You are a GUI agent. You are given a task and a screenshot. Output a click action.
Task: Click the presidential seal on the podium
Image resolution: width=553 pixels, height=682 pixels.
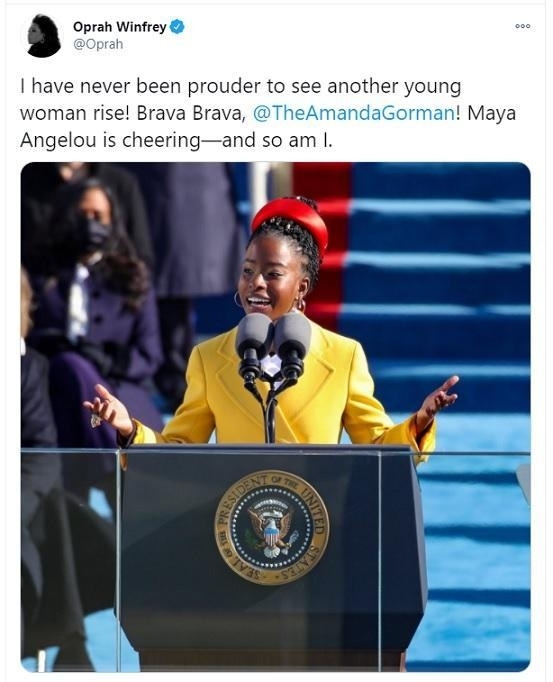[272, 527]
